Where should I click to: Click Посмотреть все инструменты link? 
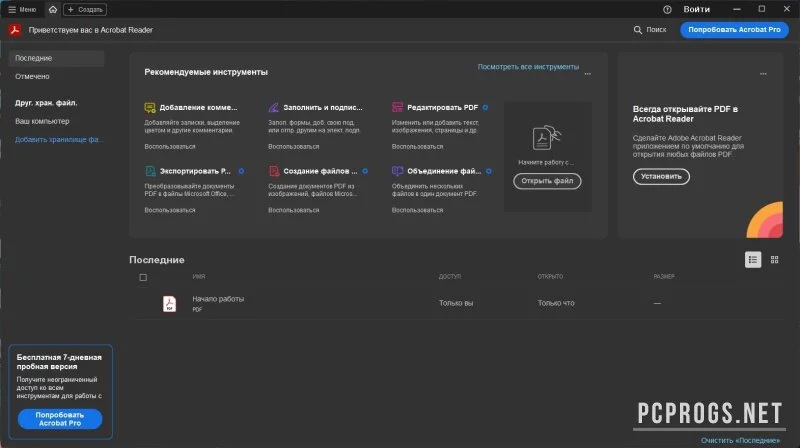(x=528, y=67)
